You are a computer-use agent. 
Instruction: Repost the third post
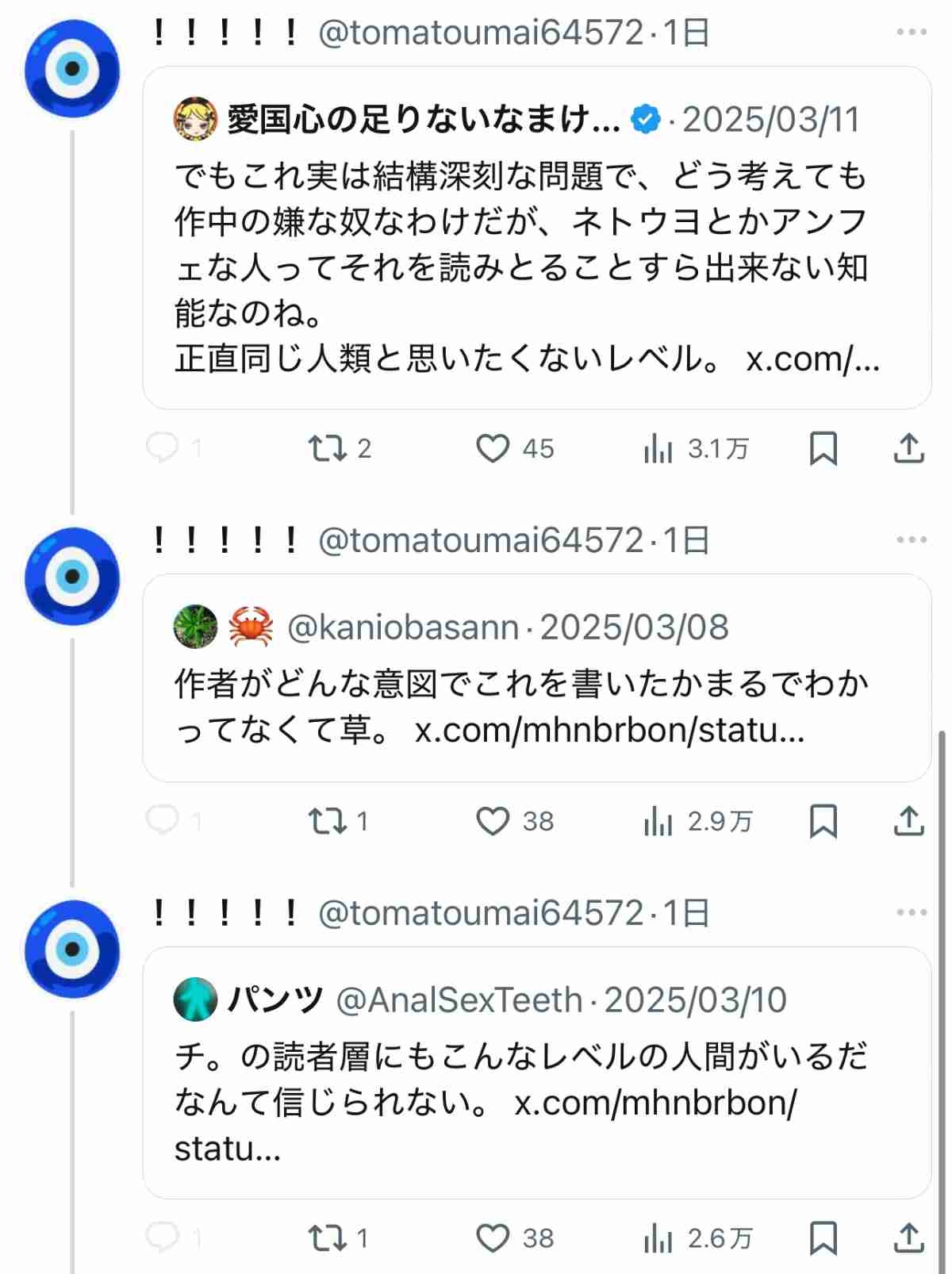click(x=327, y=1238)
